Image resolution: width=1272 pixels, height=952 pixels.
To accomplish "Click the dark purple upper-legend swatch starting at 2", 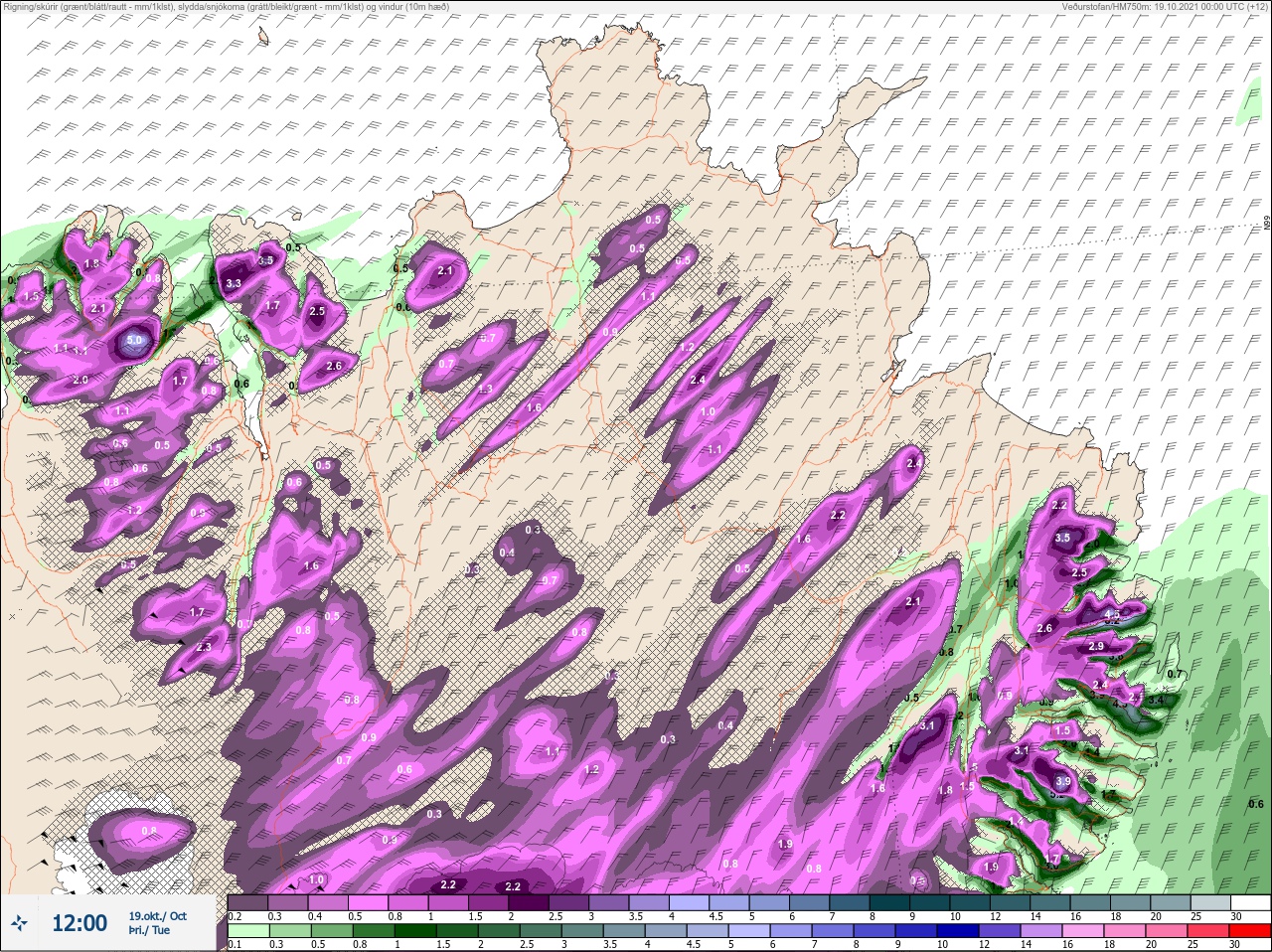I will tap(529, 902).
